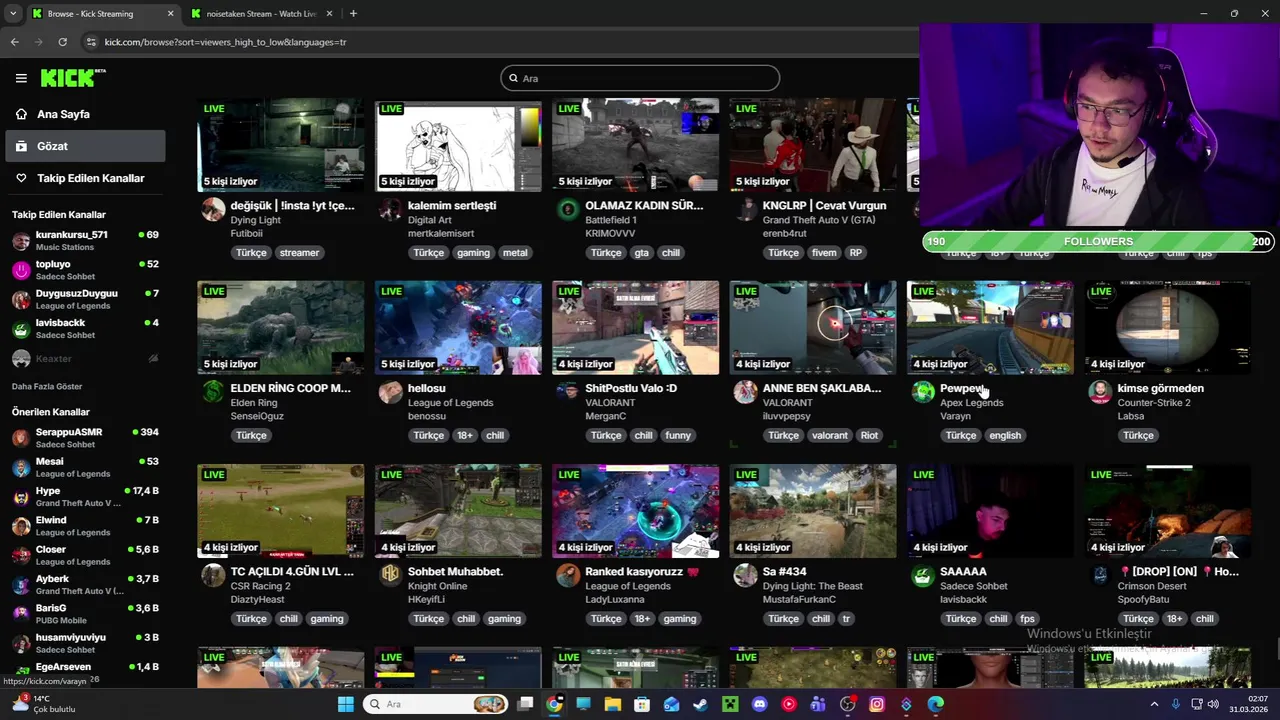Viewport: 1280px width, 720px height.
Task: Open a new browser tab
Action: click(x=353, y=14)
